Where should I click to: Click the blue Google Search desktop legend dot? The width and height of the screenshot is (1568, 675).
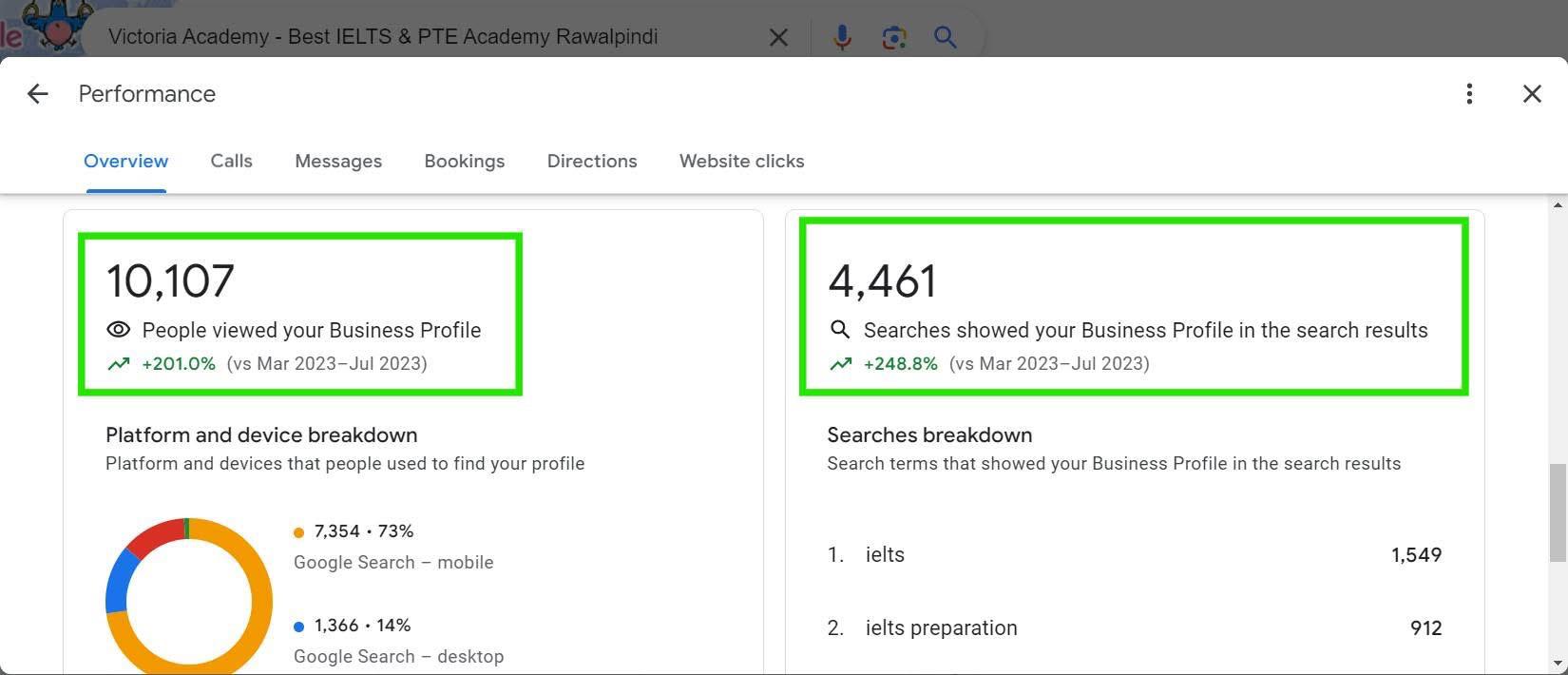click(299, 627)
